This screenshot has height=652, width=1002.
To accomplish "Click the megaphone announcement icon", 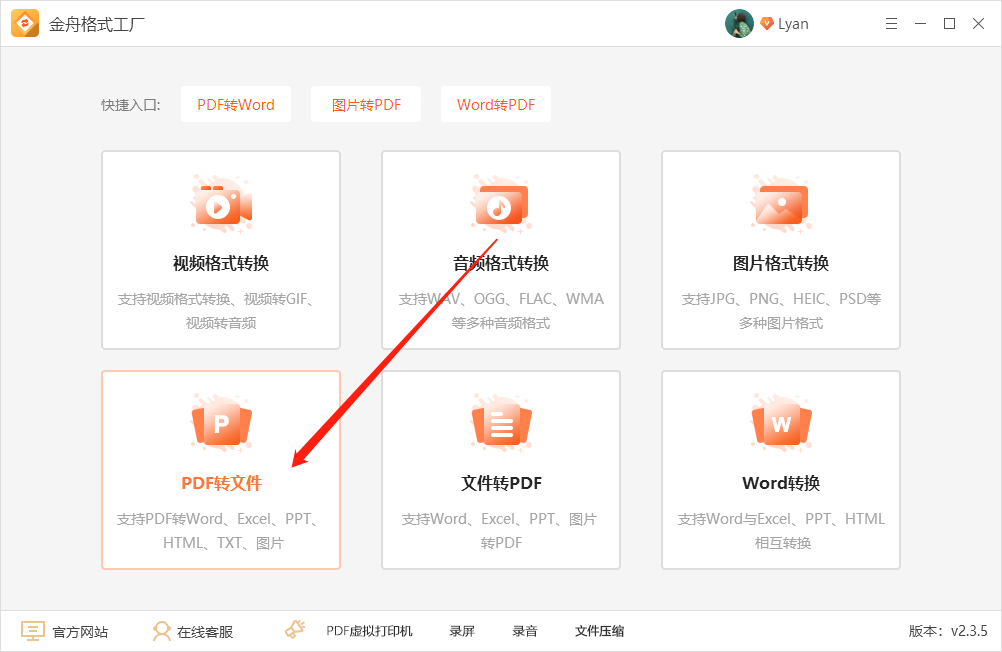I will (x=295, y=630).
